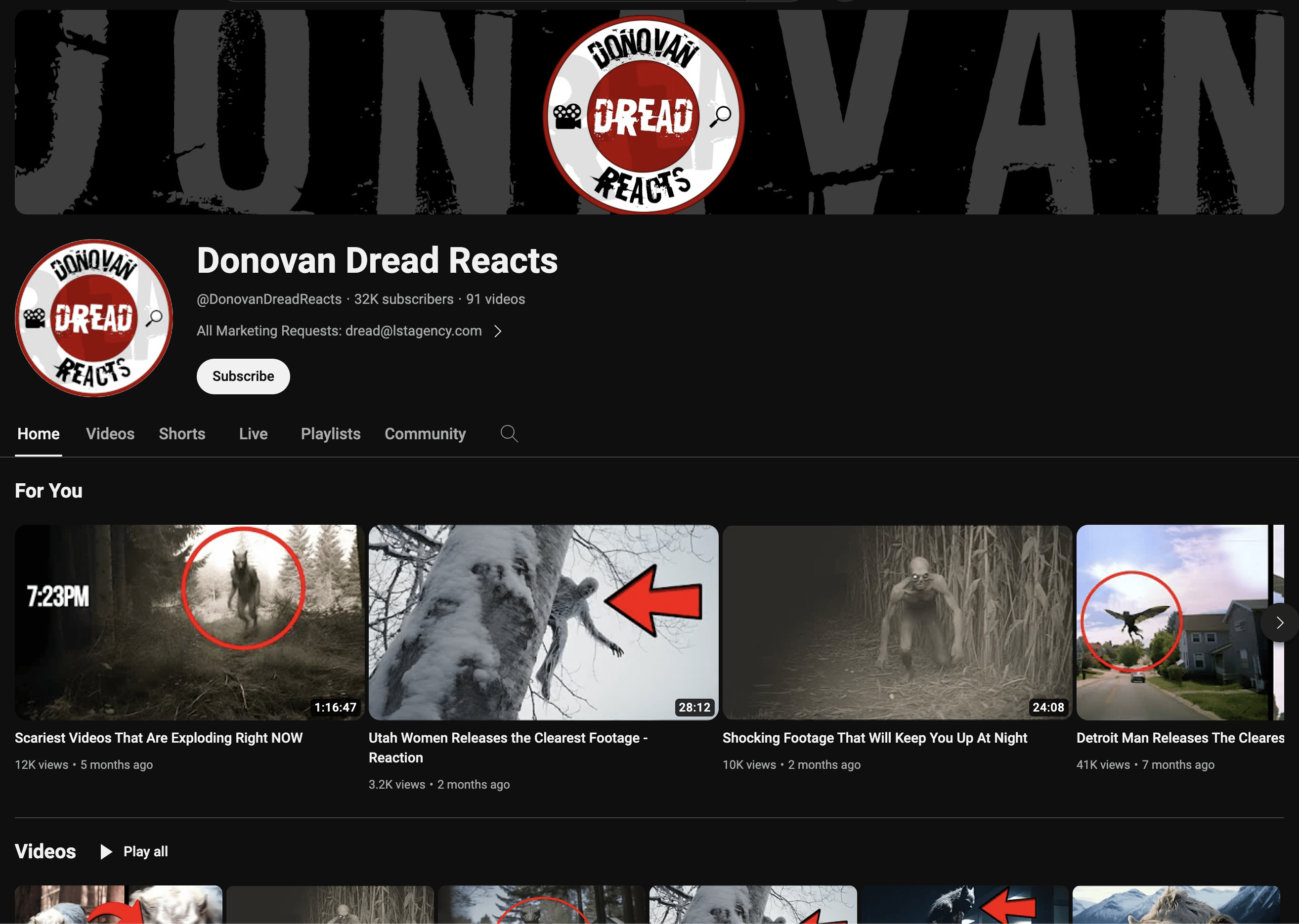Click the 28:12 duration badge
The height and width of the screenshot is (924, 1299).
click(x=694, y=707)
